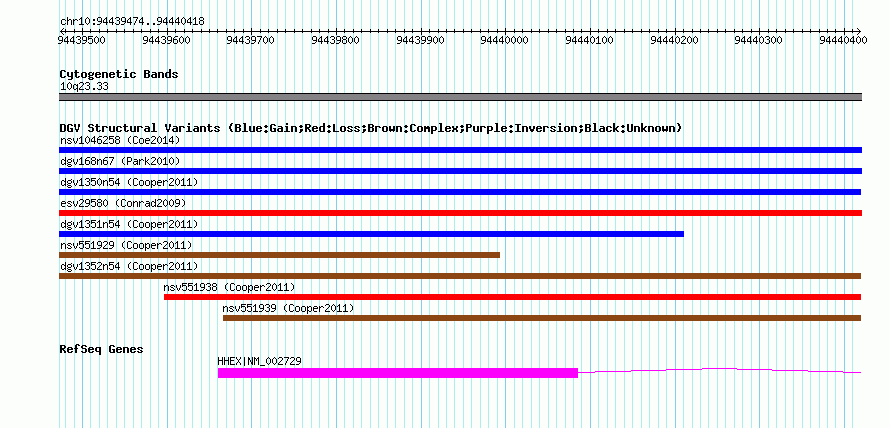
Task: Select ruler position 94439900
Action: pyautogui.click(x=421, y=40)
